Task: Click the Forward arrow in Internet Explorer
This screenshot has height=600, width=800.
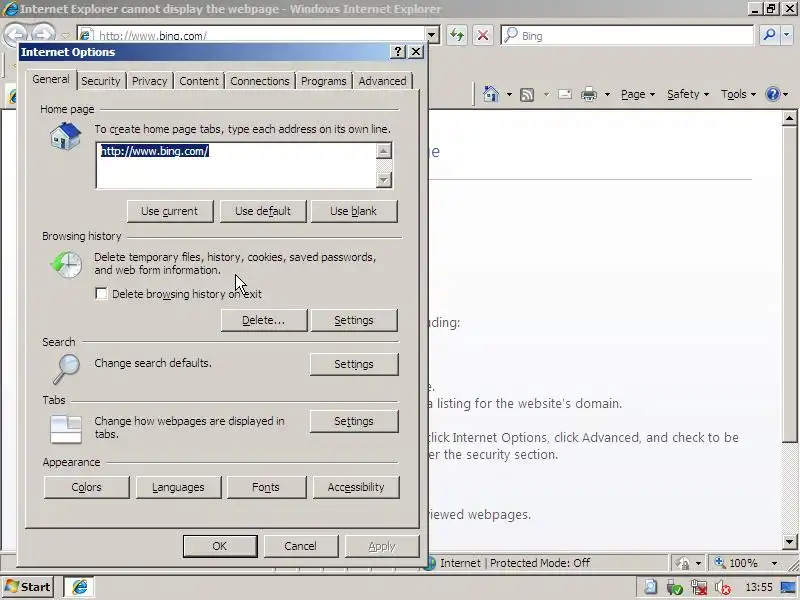Action: point(43,35)
